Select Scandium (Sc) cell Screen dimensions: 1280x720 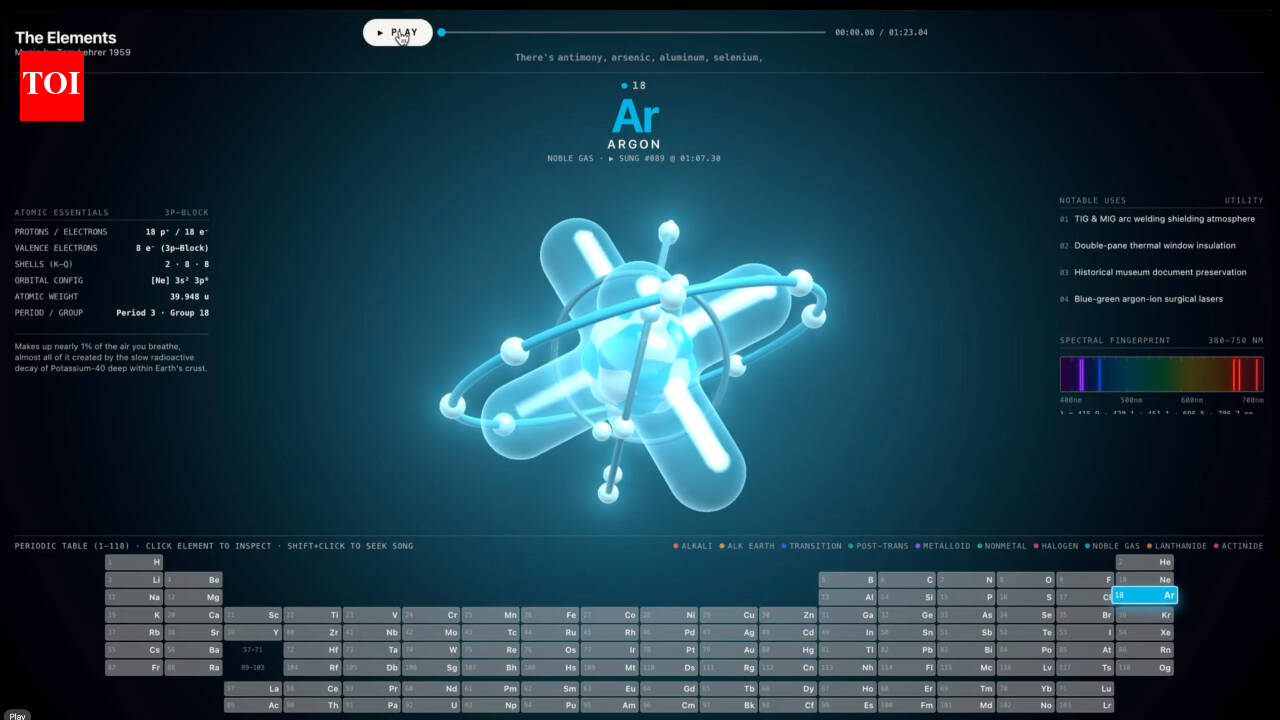tap(253, 615)
